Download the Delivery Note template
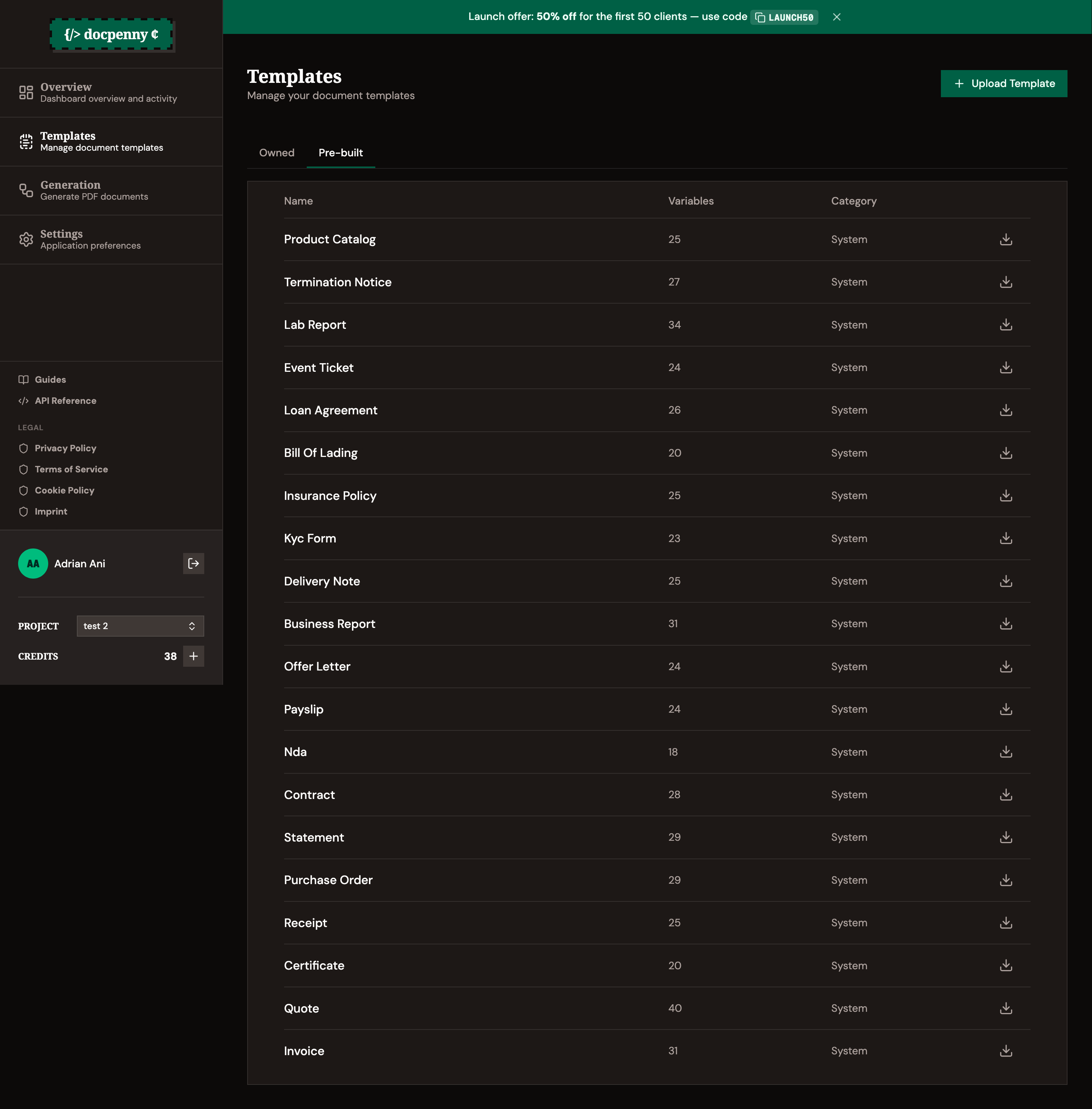This screenshot has height=1109, width=1092. (1005, 581)
